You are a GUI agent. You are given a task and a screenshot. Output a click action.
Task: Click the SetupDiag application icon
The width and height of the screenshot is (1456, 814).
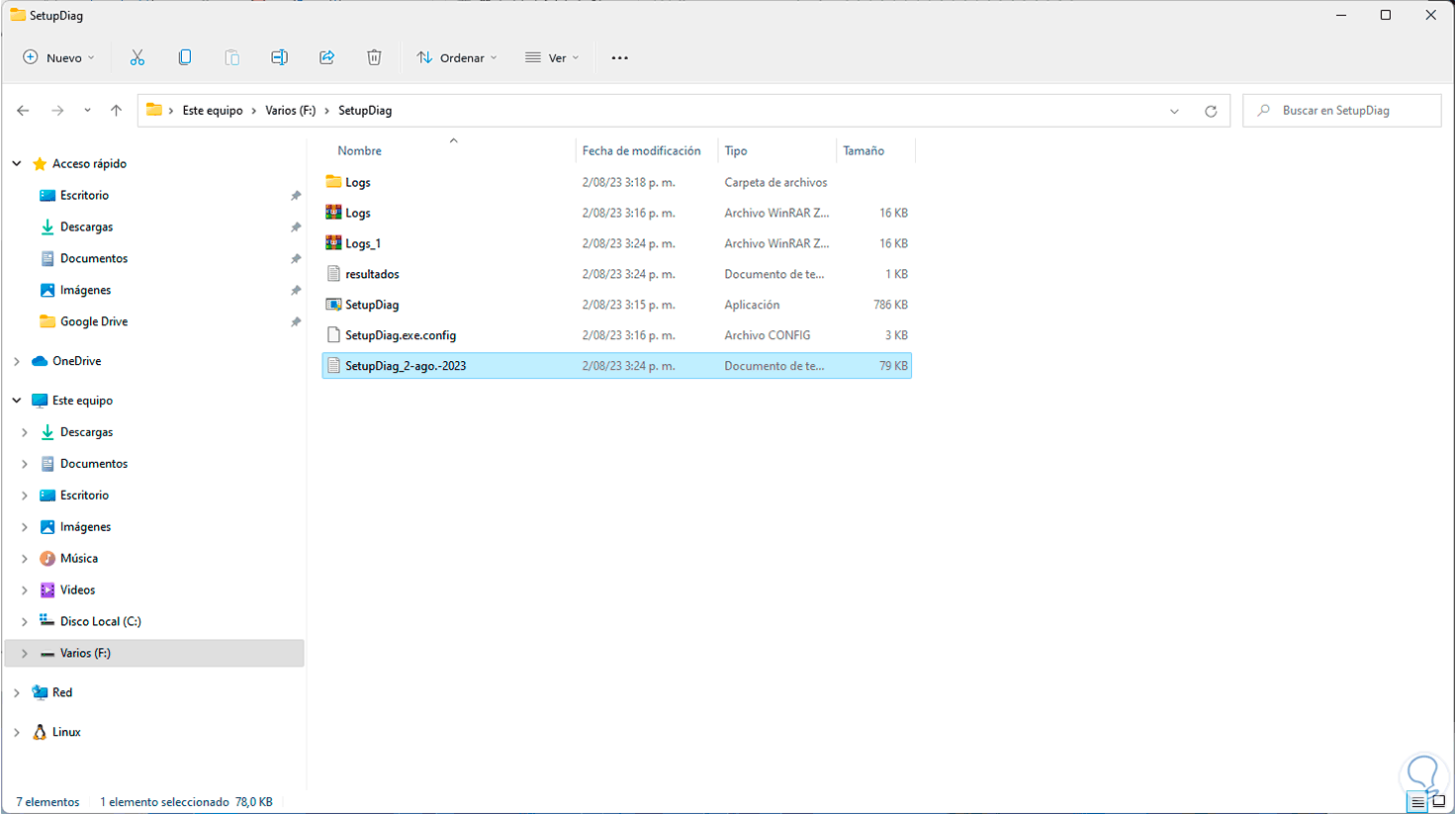pos(333,305)
